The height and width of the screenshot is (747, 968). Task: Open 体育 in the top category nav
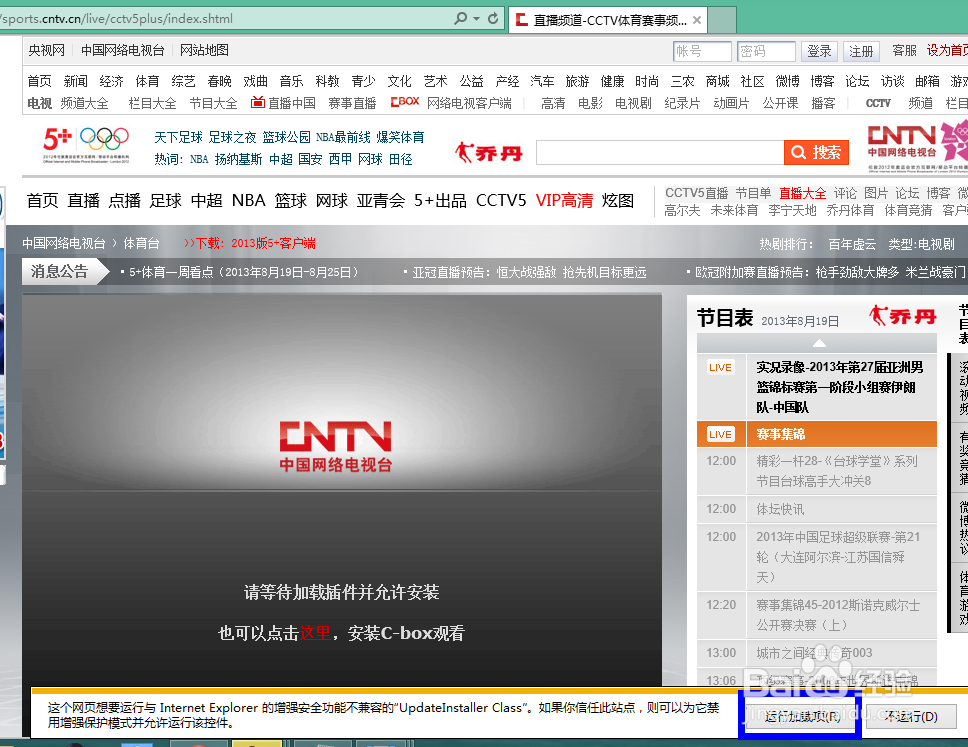click(x=147, y=81)
